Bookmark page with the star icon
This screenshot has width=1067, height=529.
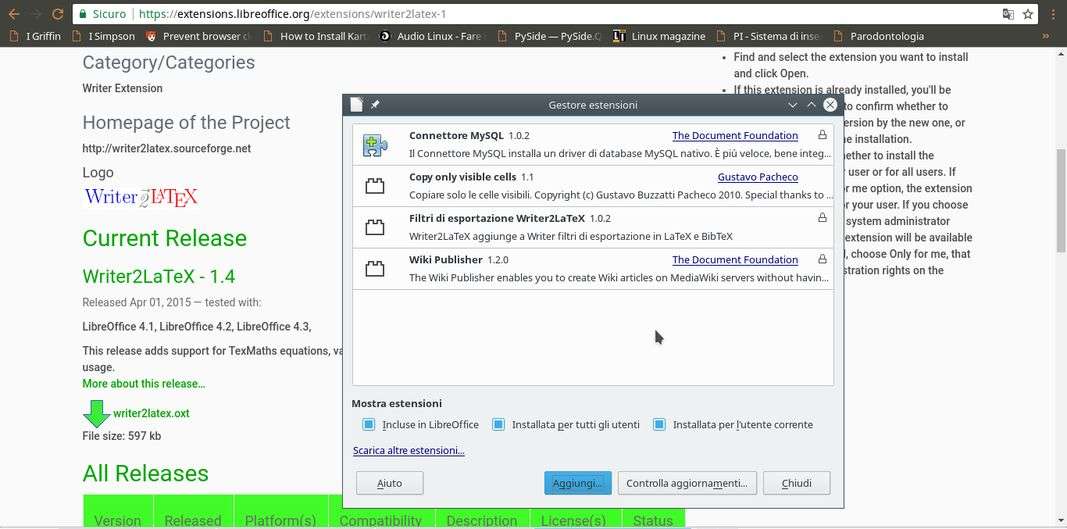(x=1028, y=14)
